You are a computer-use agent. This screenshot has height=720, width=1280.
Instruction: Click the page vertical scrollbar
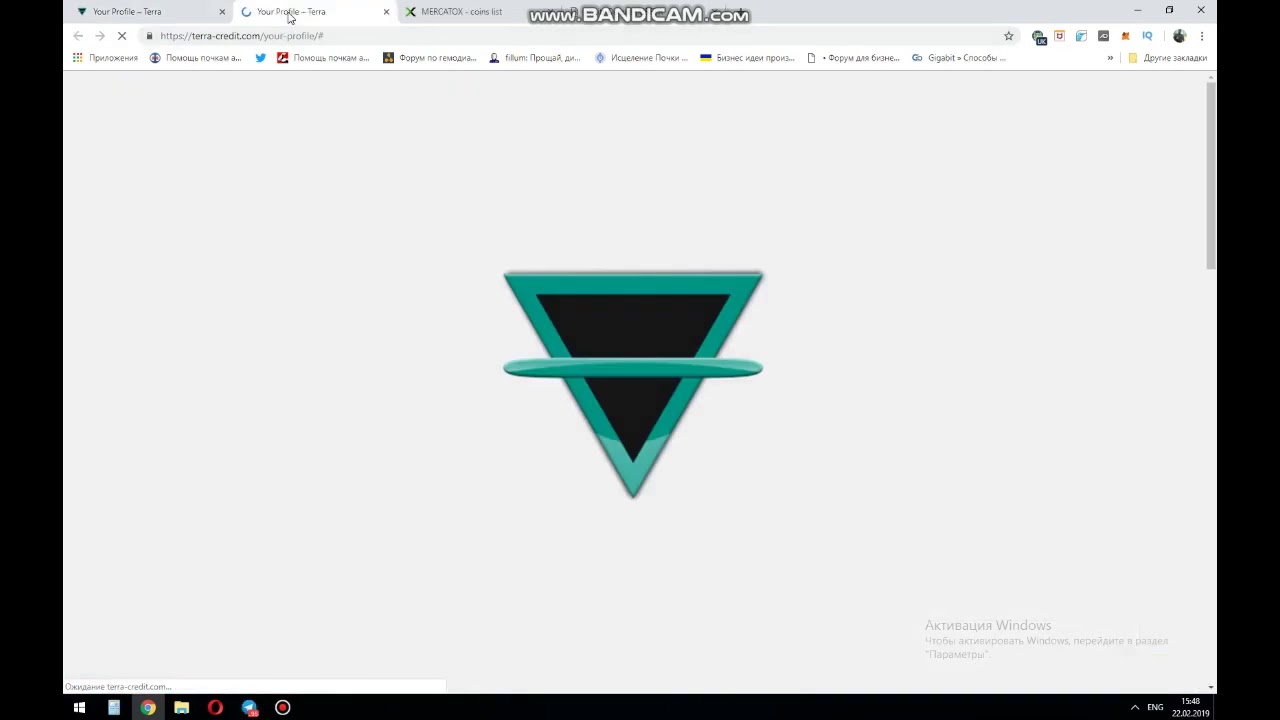click(1211, 177)
